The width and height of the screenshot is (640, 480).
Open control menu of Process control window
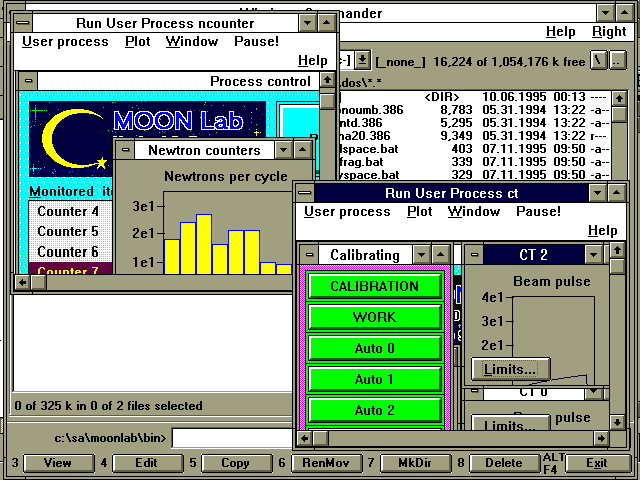pyautogui.click(x=28, y=81)
